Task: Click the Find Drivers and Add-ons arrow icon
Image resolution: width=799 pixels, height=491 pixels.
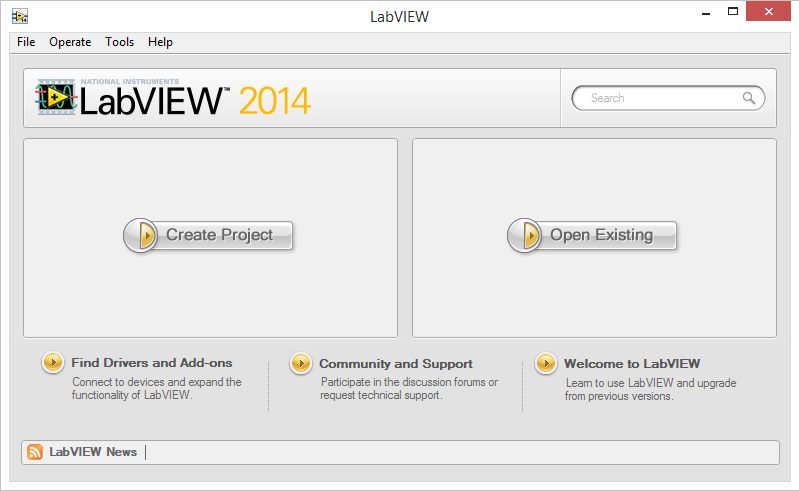Action: coord(52,363)
